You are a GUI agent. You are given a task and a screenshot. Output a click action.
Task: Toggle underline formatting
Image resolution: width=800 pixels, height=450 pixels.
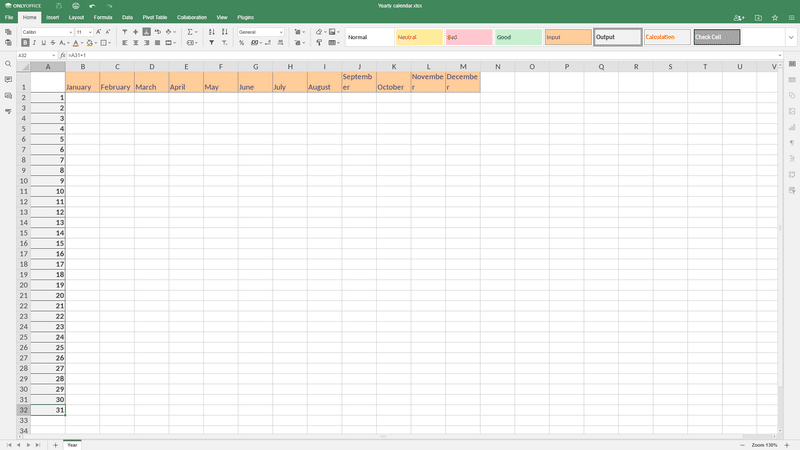point(43,43)
